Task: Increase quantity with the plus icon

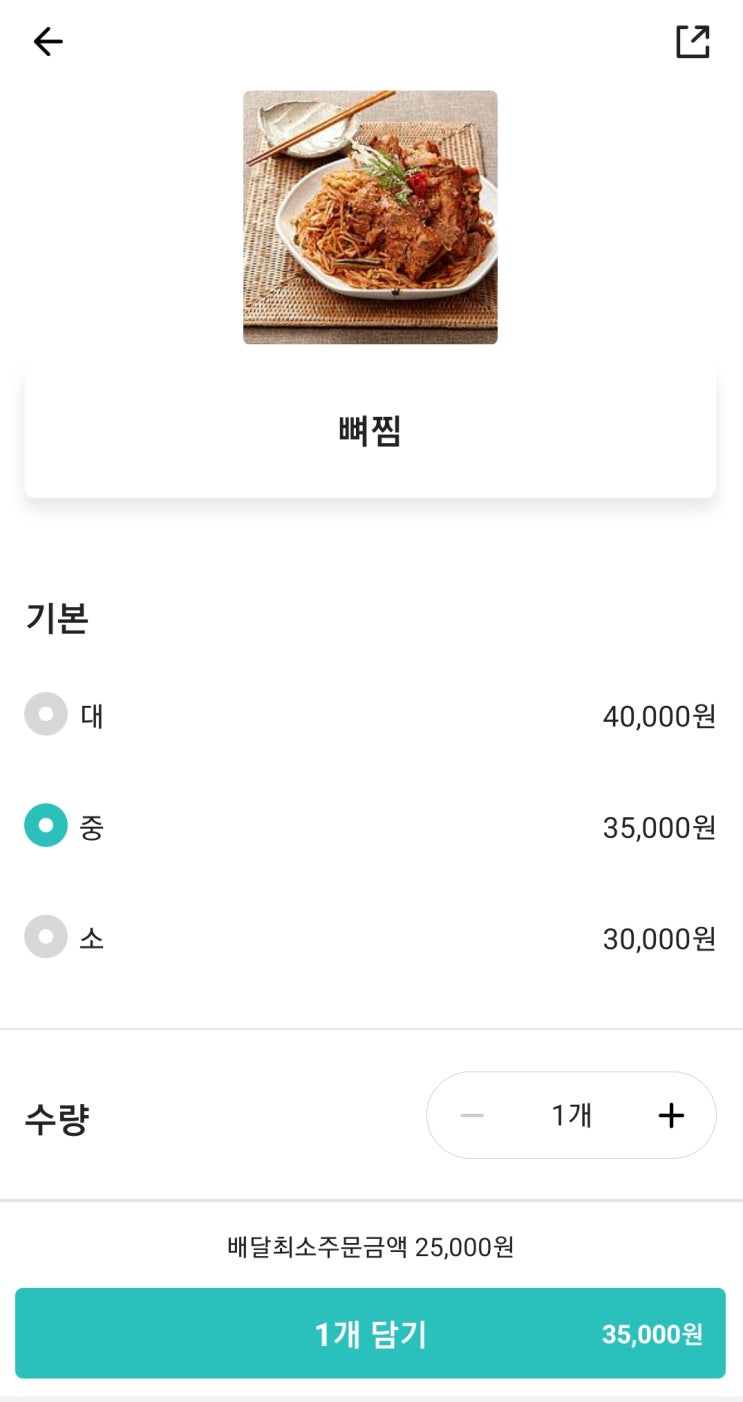Action: point(671,1116)
